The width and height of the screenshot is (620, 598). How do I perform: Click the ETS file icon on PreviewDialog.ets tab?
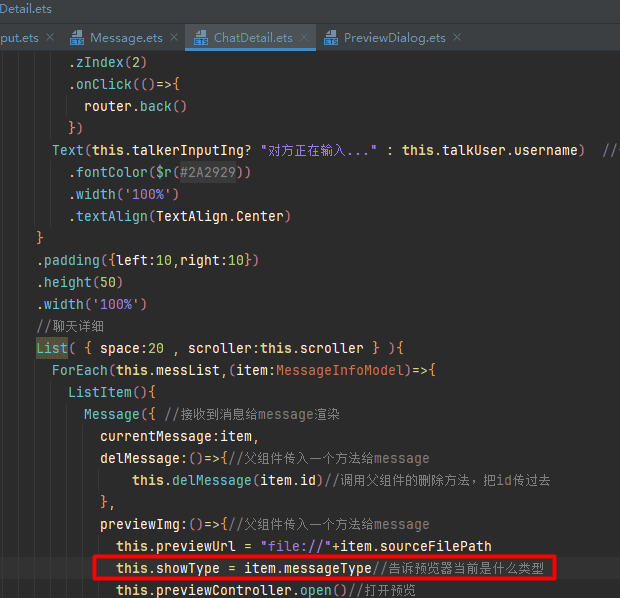click(x=329, y=38)
